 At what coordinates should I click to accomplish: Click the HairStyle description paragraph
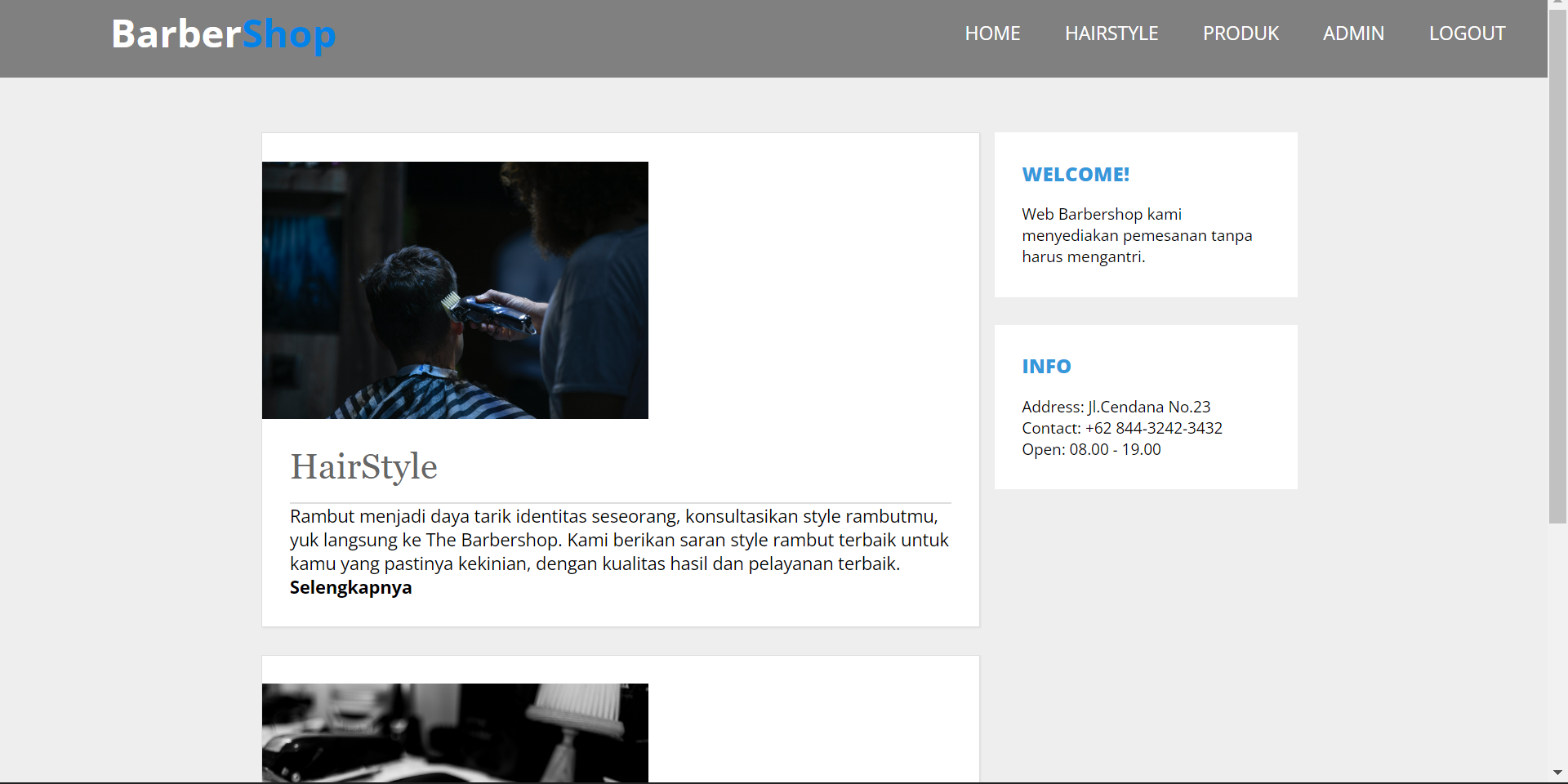(619, 540)
